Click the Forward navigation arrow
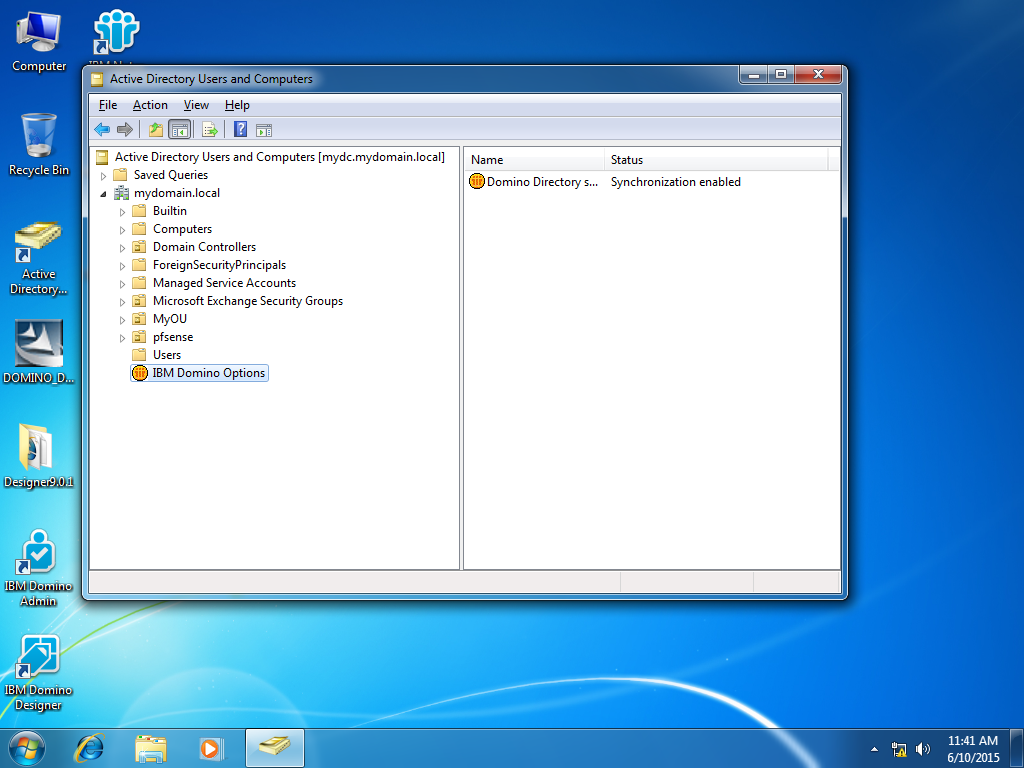1024x768 pixels. point(125,129)
